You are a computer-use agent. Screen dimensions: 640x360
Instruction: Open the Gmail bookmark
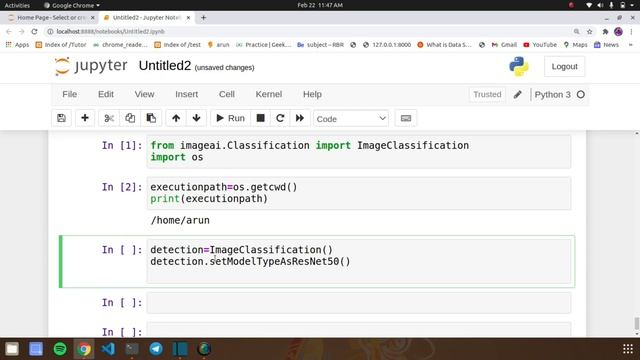coord(504,45)
